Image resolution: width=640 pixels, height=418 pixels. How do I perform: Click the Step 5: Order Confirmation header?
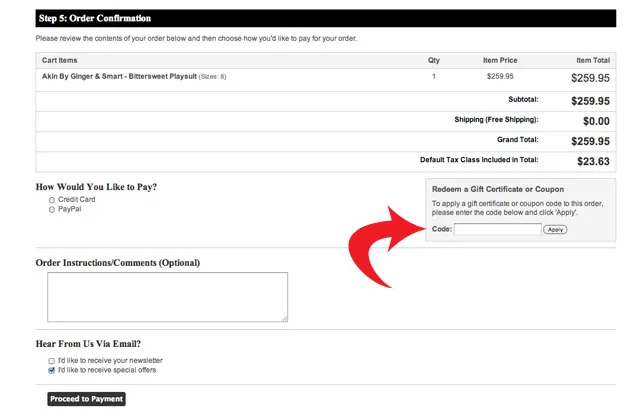[95, 18]
